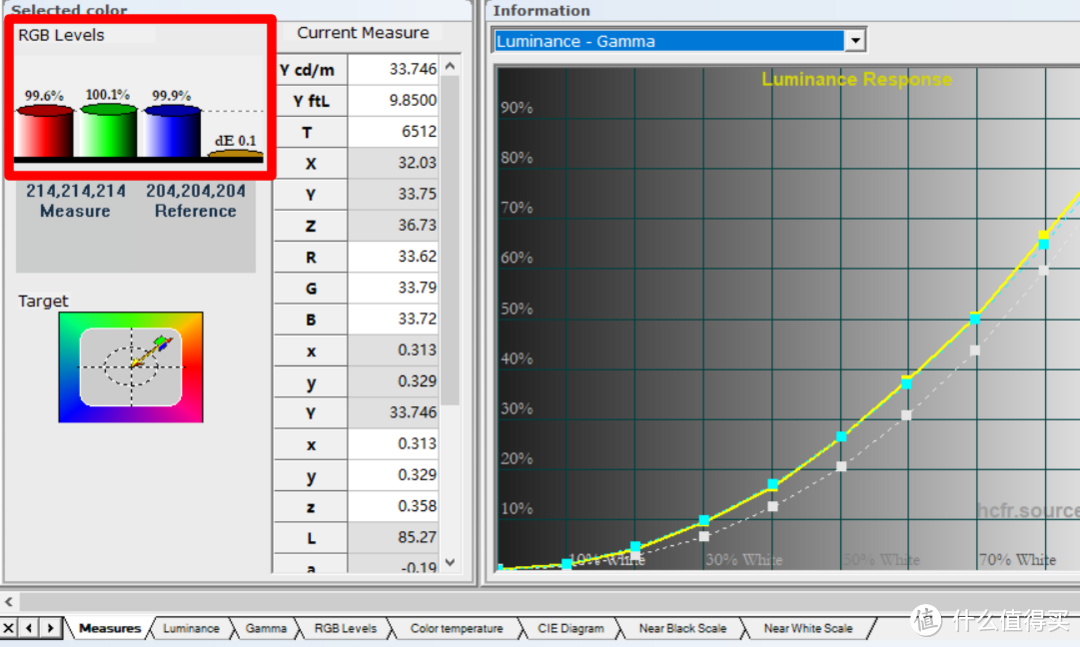Click the blue RGB level cylinder
Viewport: 1080px width, 647px height.
point(171,132)
